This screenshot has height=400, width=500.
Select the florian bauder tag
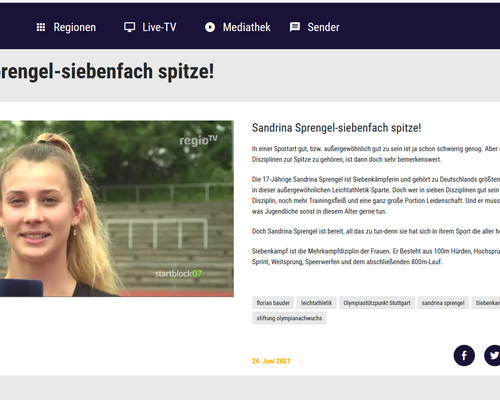[273, 303]
